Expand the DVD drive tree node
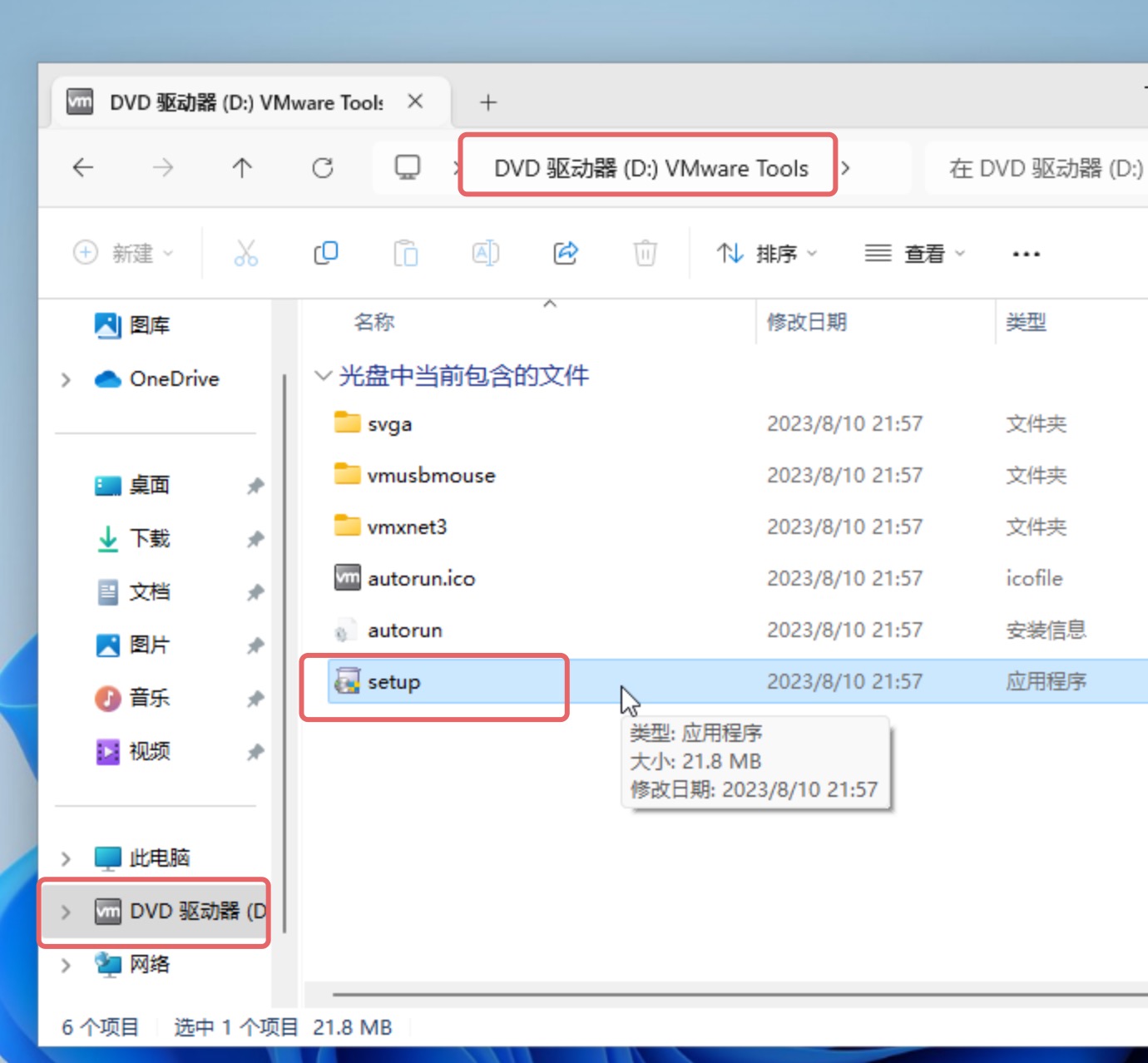Screen dimensions: 1148x1063 pos(66,912)
